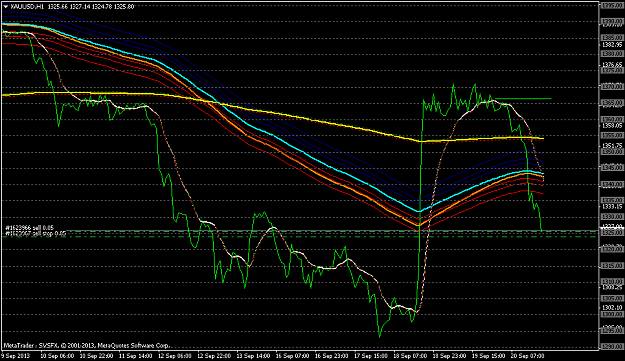Click the '12 Sep 06:00' time axis label
This screenshot has width=625, height=361.
175,356
